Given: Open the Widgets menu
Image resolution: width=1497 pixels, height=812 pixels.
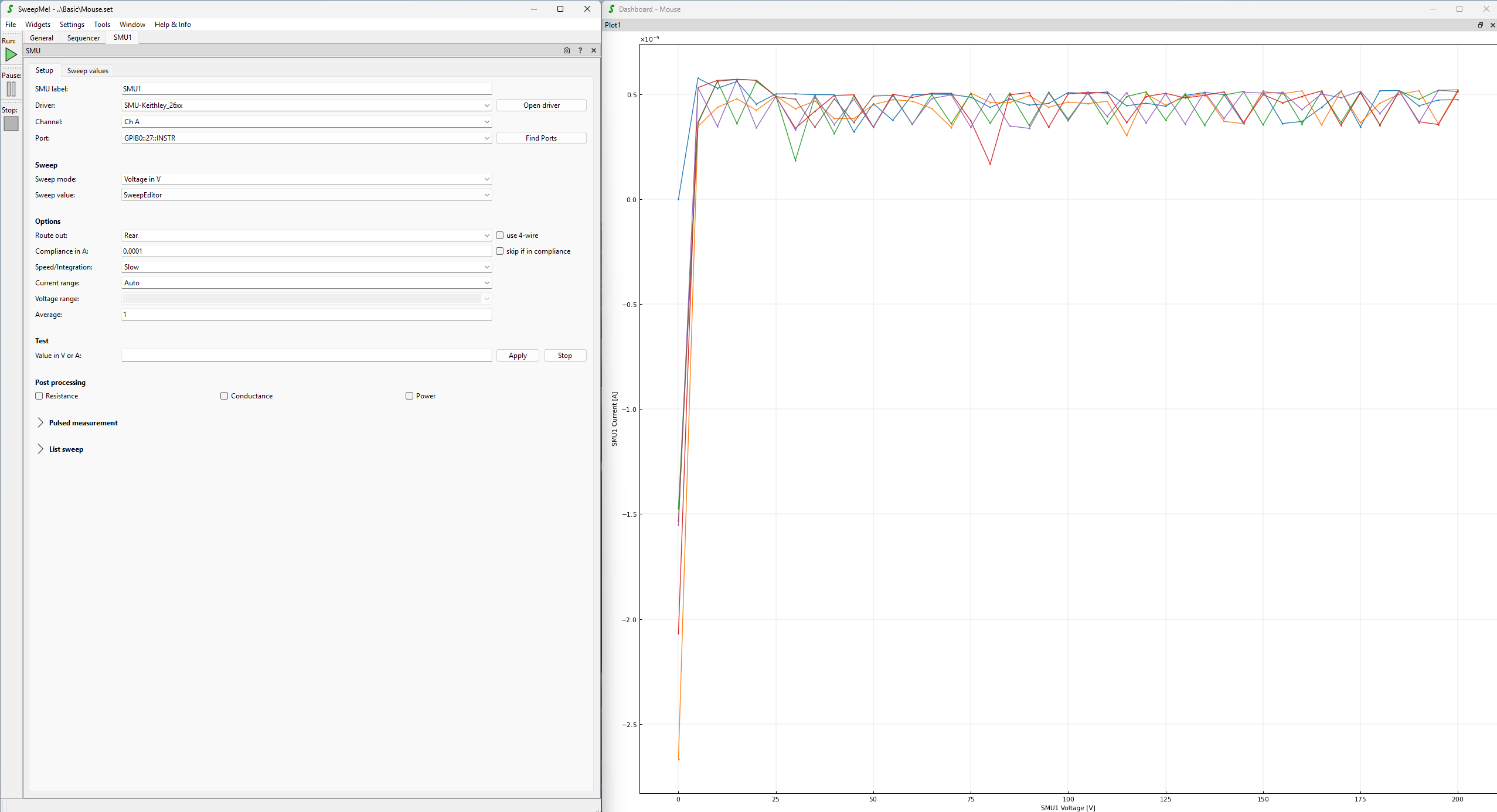Looking at the screenshot, I should point(38,25).
